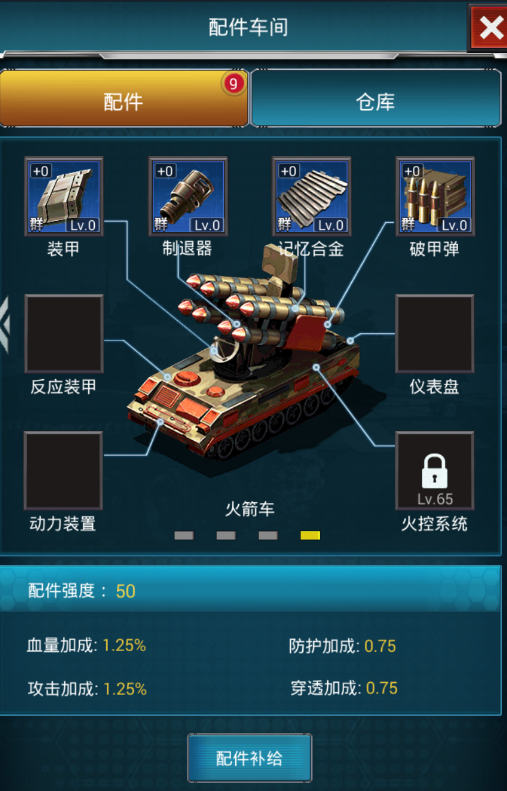The width and height of the screenshot is (507, 791).
Task: Tap the empty 动力装置 slot
Action: pyautogui.click(x=64, y=471)
